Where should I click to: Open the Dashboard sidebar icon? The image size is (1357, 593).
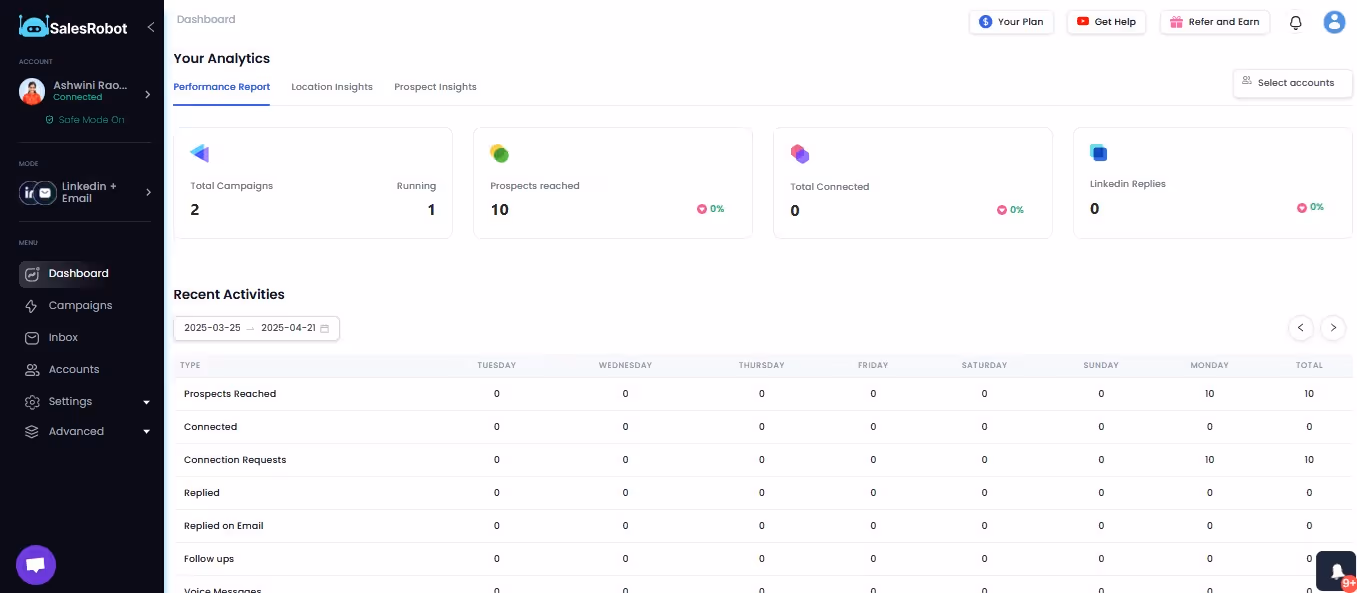click(32, 273)
